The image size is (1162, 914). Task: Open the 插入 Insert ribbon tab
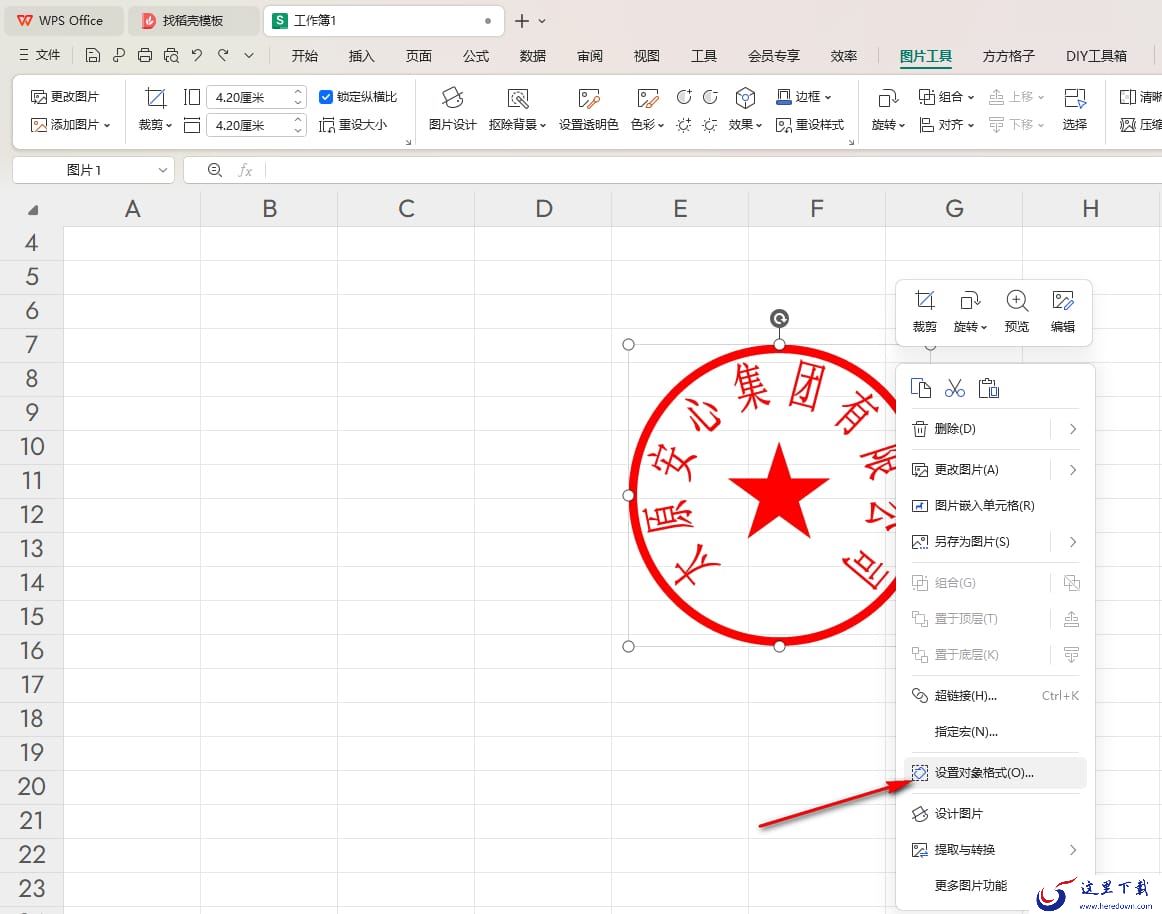(x=361, y=56)
